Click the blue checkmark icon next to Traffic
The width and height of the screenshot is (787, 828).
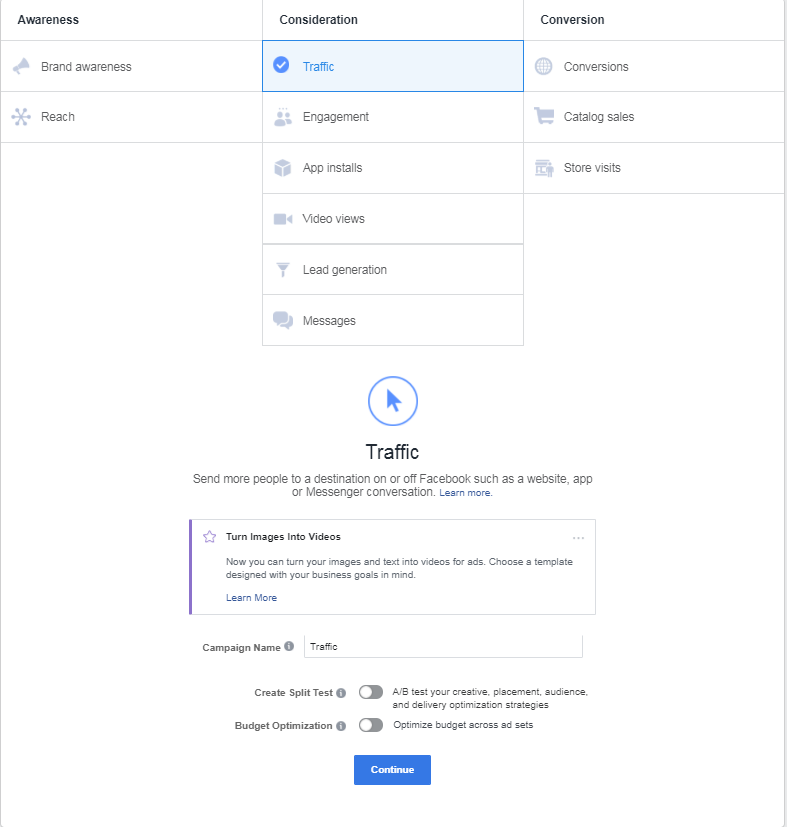click(281, 65)
